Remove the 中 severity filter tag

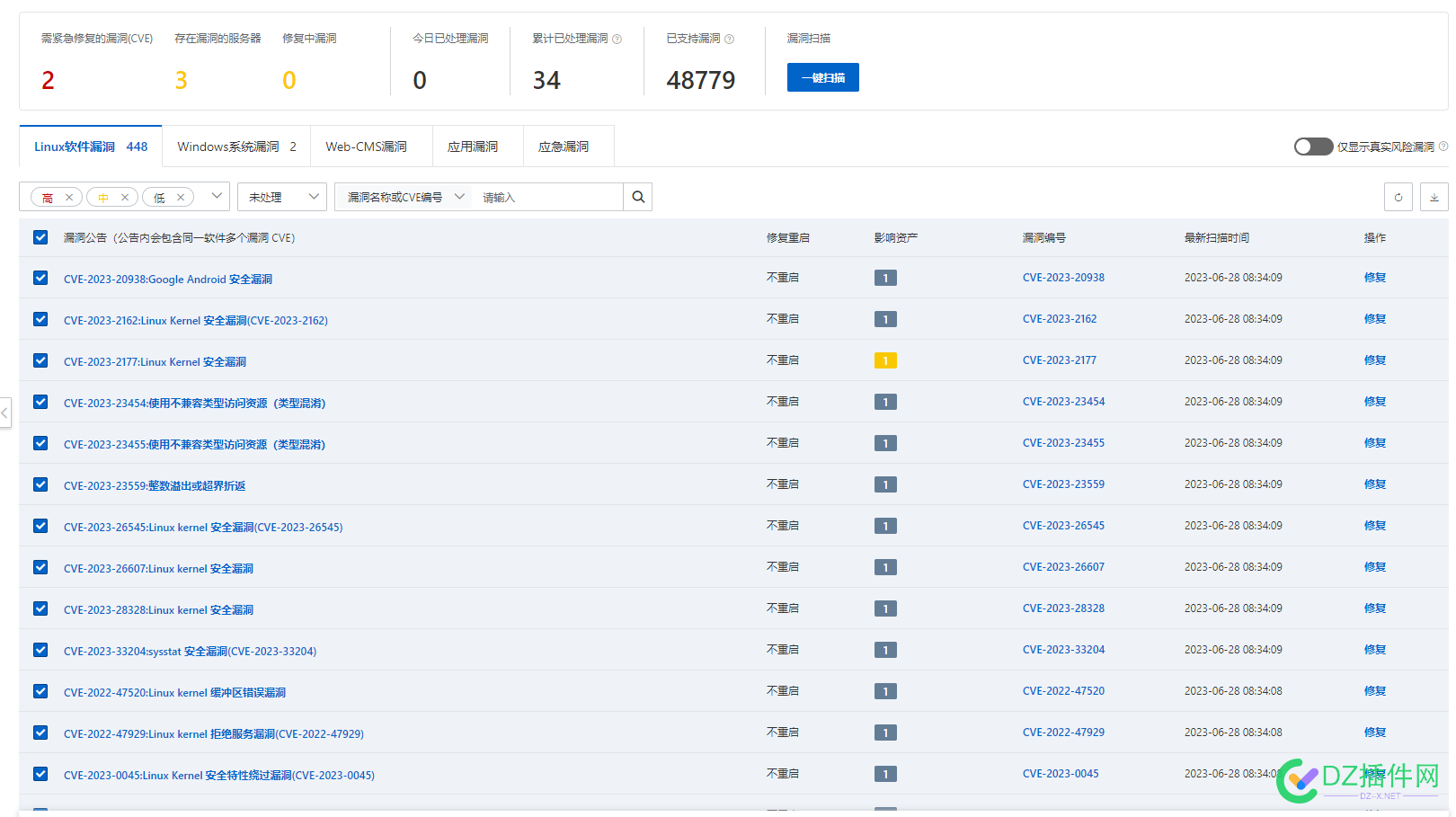pos(125,198)
